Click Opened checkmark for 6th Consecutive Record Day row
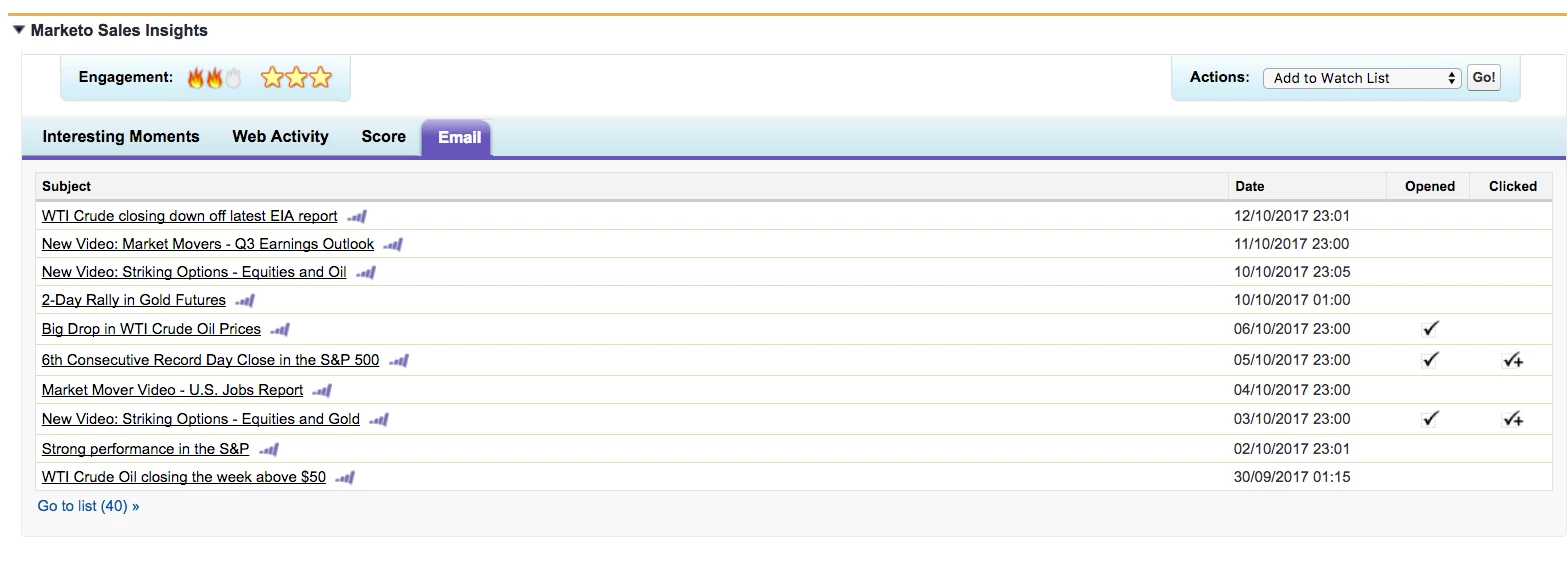Viewport: 1567px width, 562px height. click(x=1430, y=359)
